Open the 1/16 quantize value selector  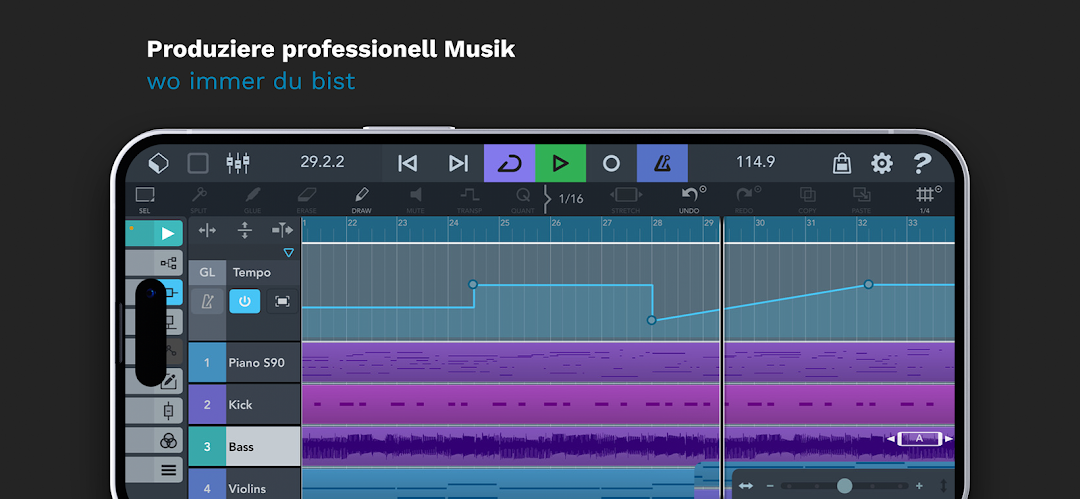coord(570,199)
